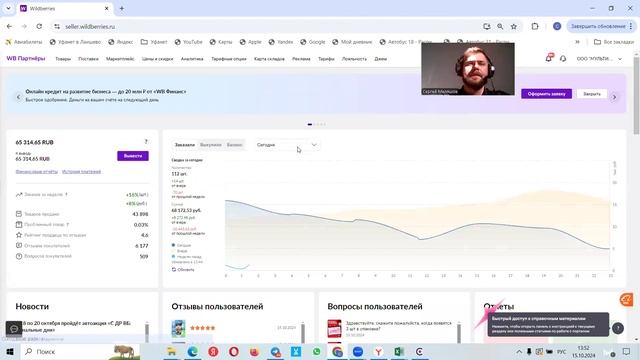Open the Аналитика menu

click(192, 59)
